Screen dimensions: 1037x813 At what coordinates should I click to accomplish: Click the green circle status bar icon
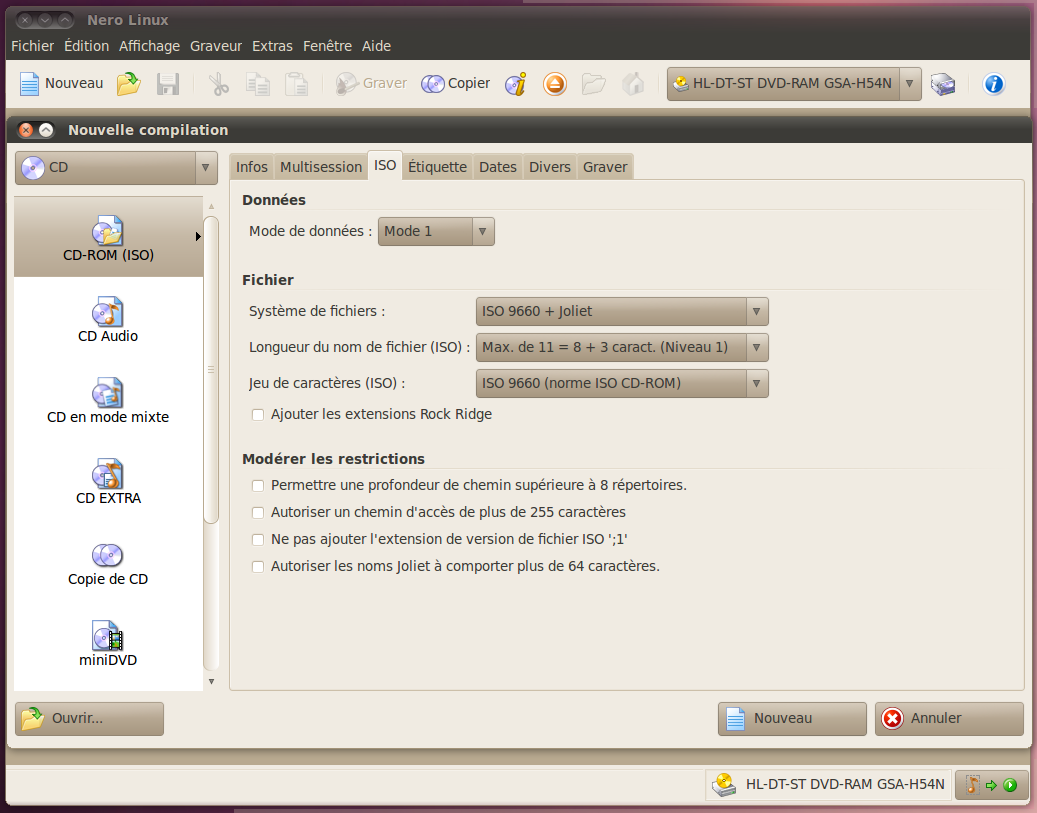tap(1010, 785)
